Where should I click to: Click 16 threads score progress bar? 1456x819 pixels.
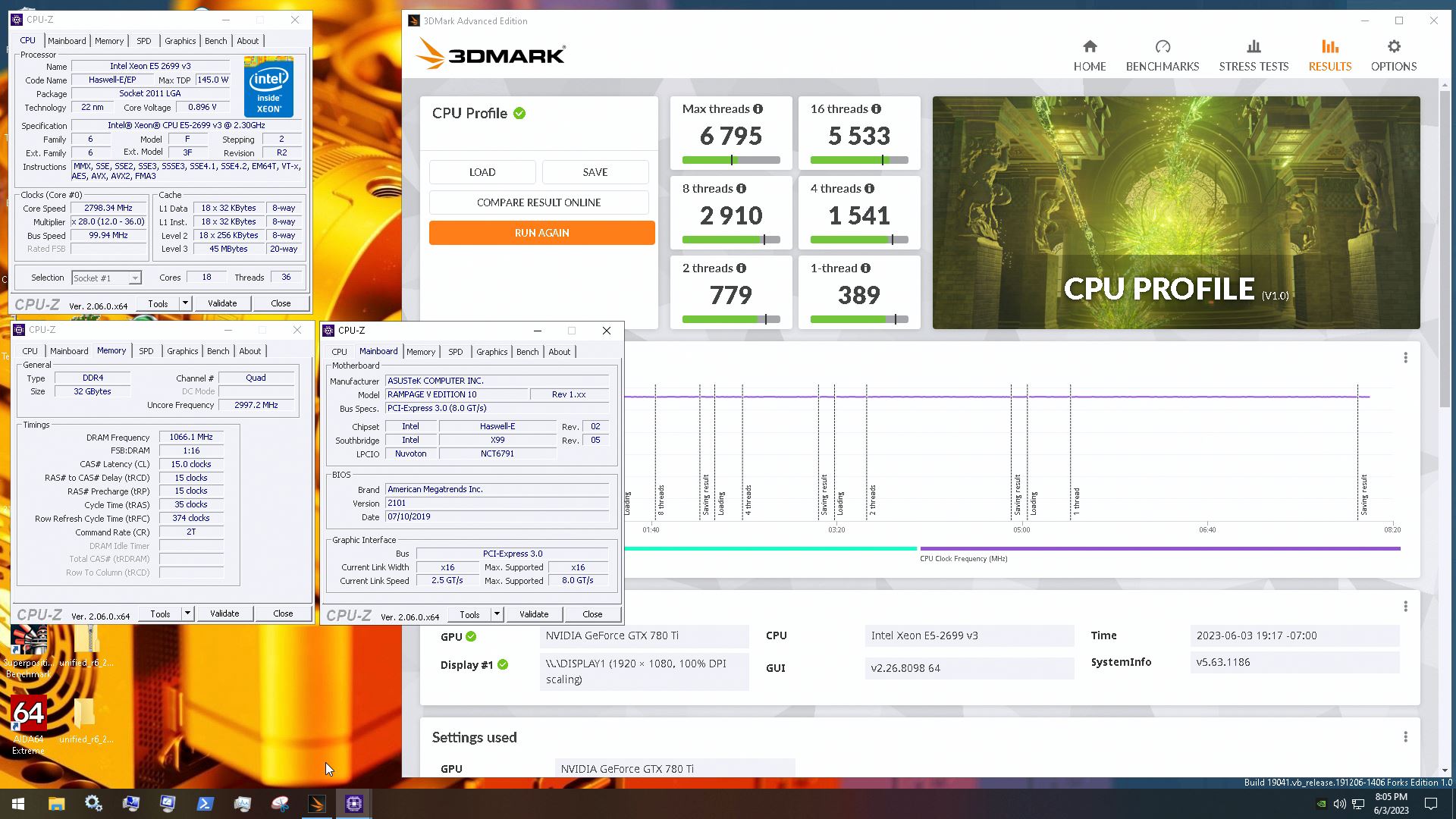(859, 160)
